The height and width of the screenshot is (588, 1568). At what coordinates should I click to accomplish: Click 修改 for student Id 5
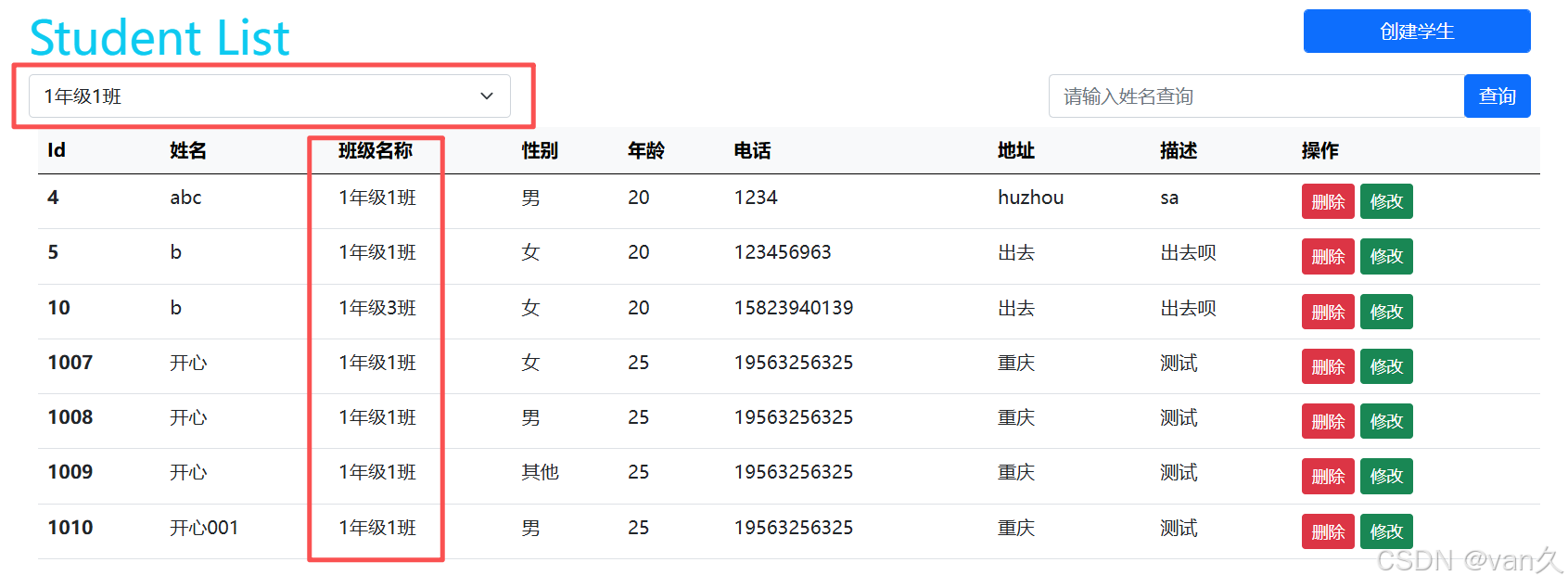point(1386,256)
